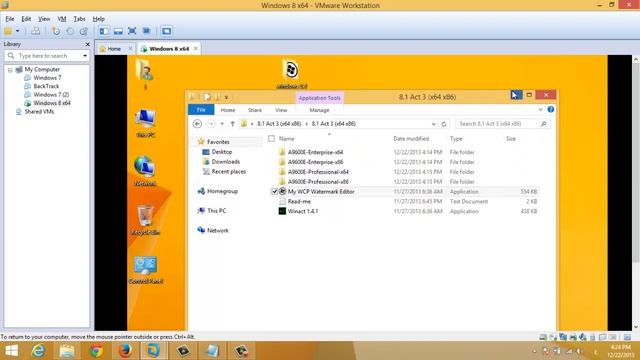Open VMware View menu
The width and height of the screenshot is (640, 360).
pos(44,19)
